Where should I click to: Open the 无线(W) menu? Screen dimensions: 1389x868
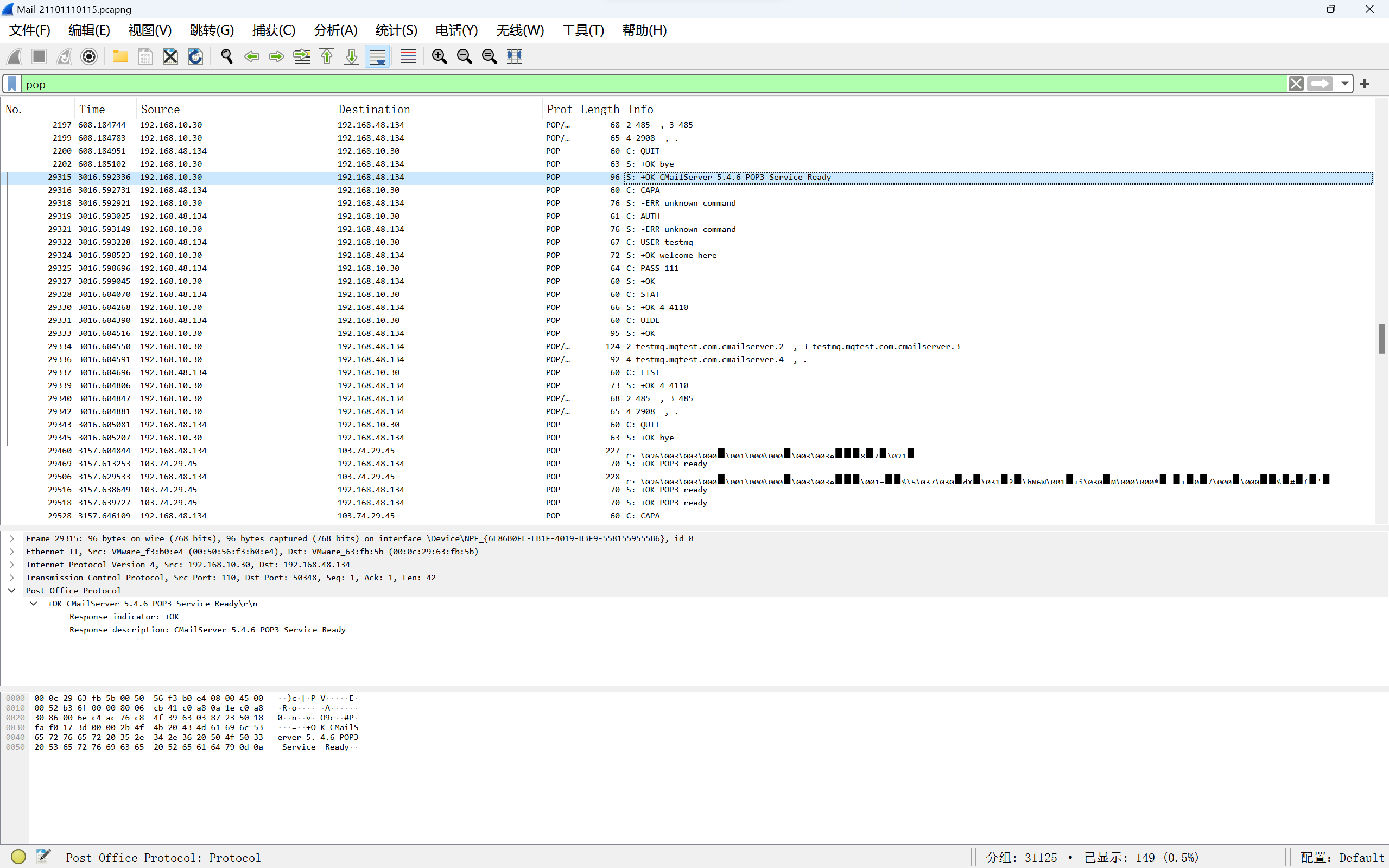tap(520, 30)
